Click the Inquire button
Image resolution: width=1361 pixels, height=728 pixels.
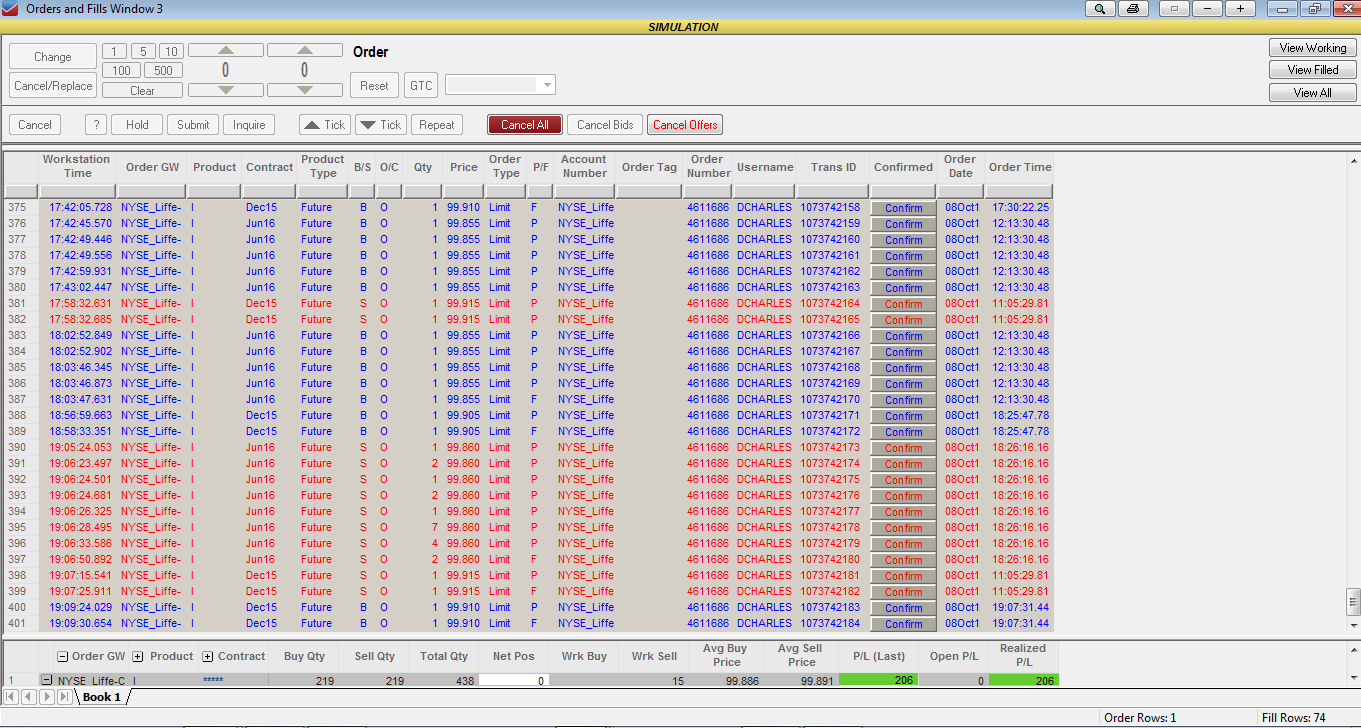pyautogui.click(x=249, y=125)
